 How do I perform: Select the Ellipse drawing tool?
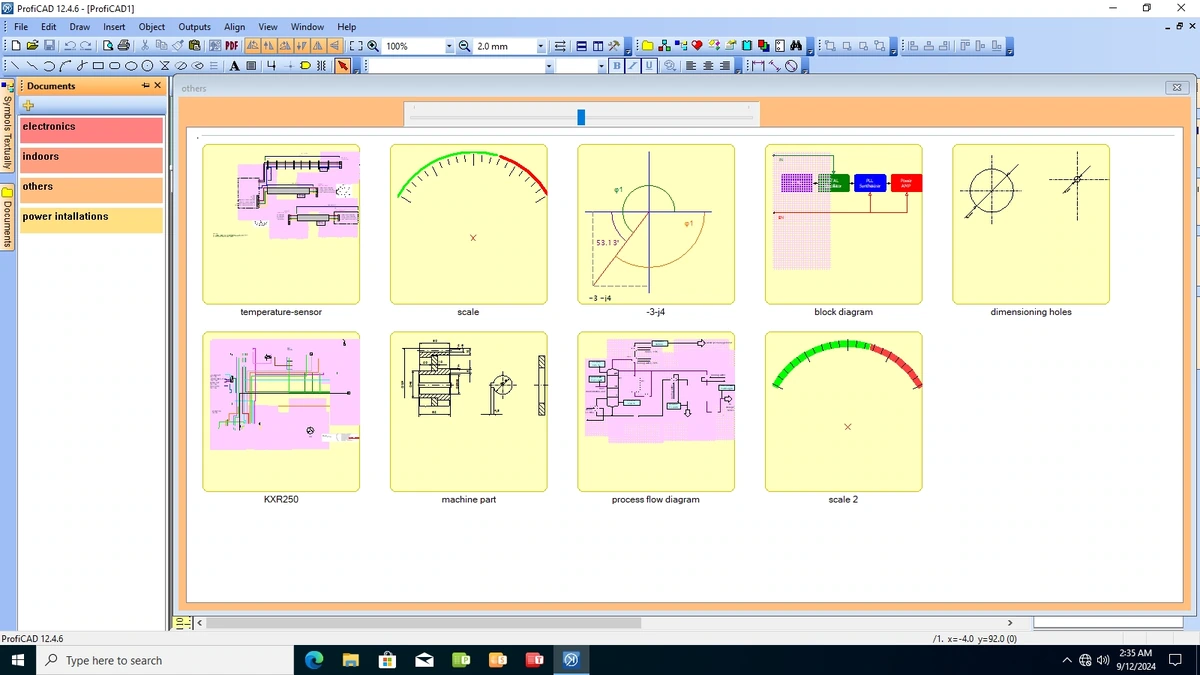[131, 66]
